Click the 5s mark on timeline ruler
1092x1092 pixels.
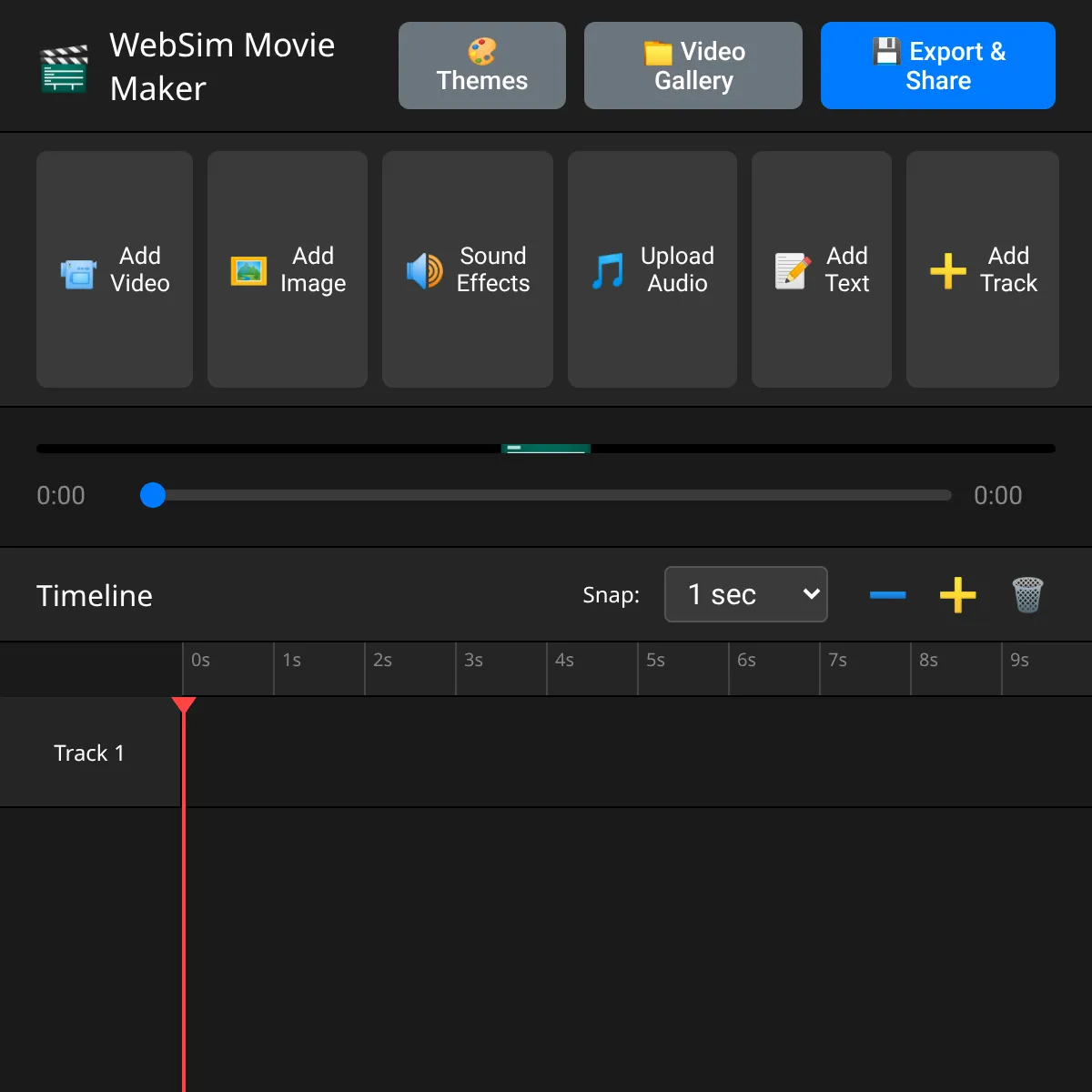point(655,661)
